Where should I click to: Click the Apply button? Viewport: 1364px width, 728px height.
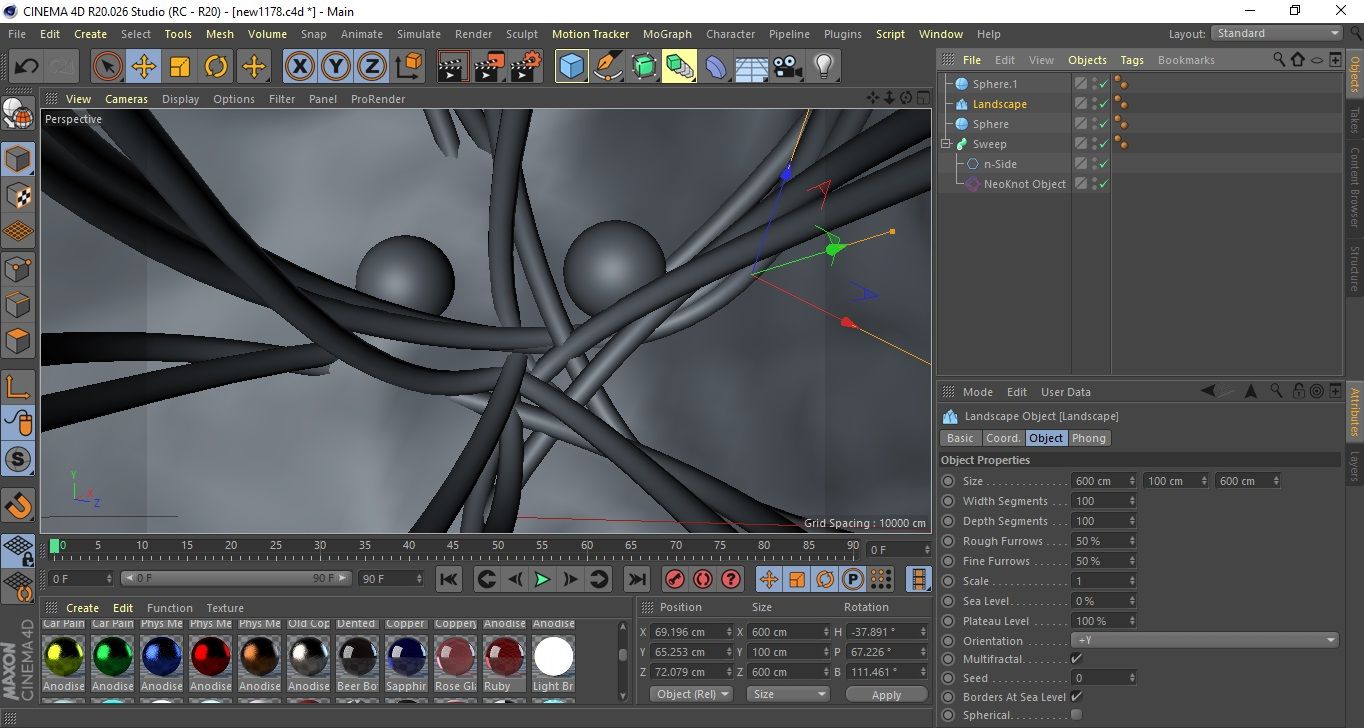click(886, 694)
